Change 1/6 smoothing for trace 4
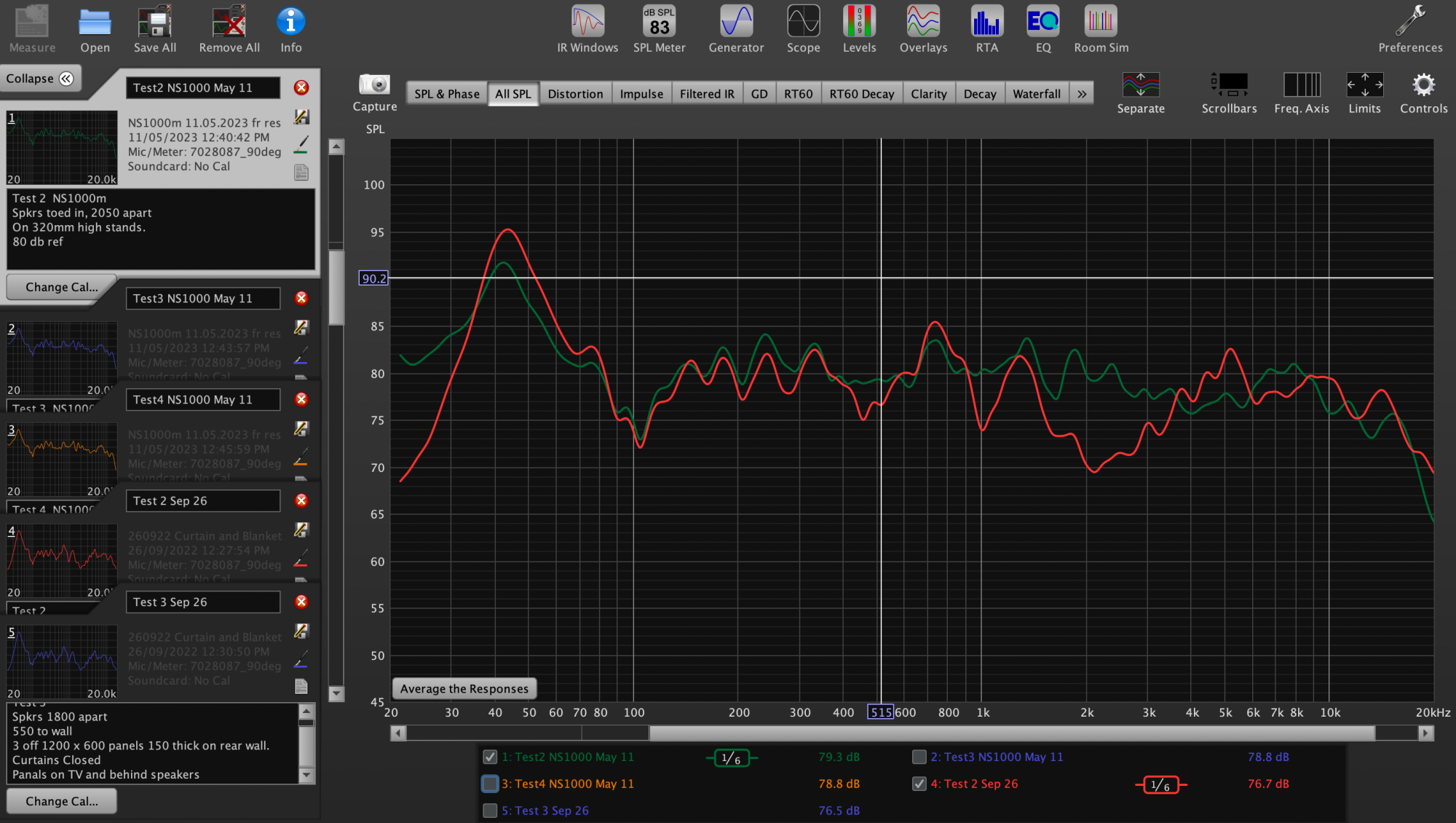 click(1160, 784)
